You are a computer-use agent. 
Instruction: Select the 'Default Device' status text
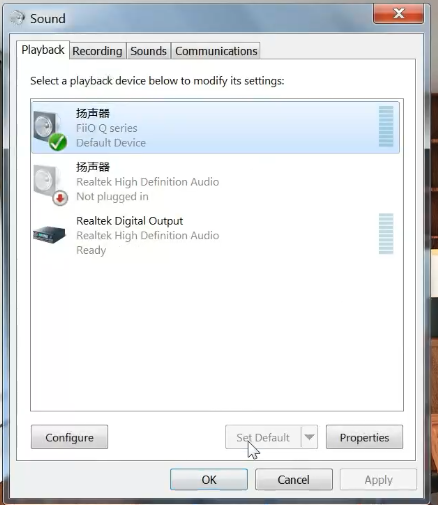coord(111,143)
